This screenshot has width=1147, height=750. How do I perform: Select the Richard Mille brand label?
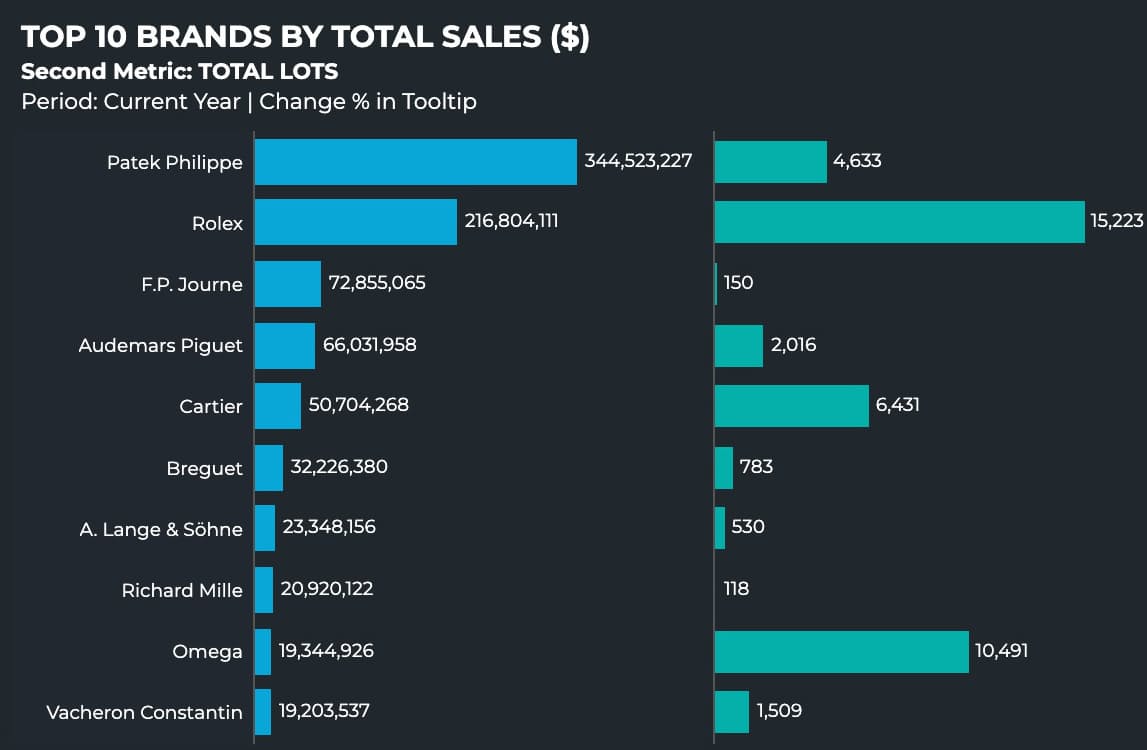pos(182,591)
